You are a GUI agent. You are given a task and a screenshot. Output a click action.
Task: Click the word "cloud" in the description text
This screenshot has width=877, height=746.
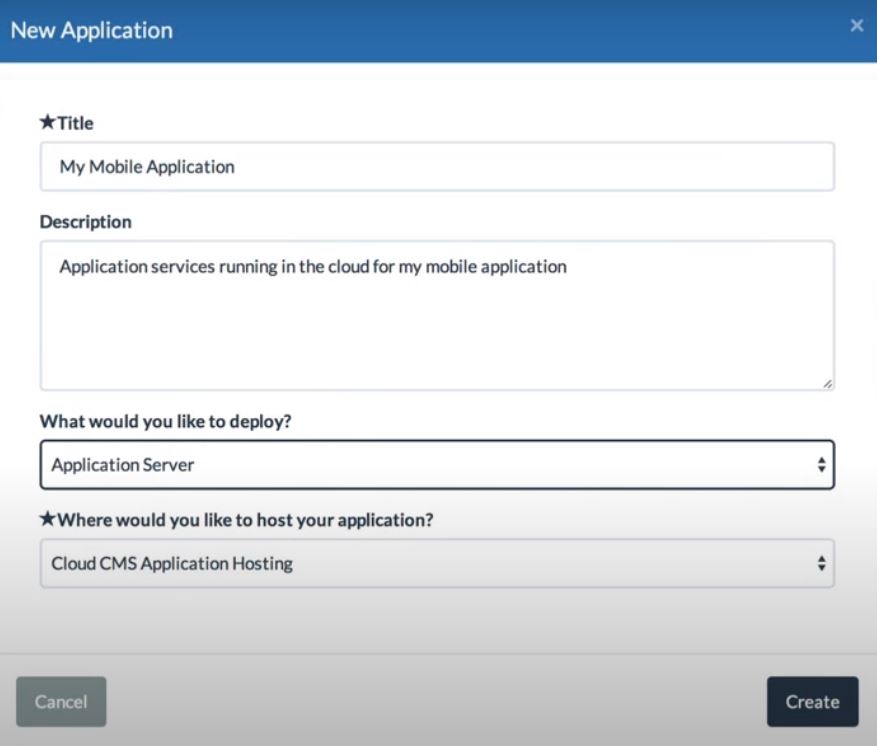point(350,267)
